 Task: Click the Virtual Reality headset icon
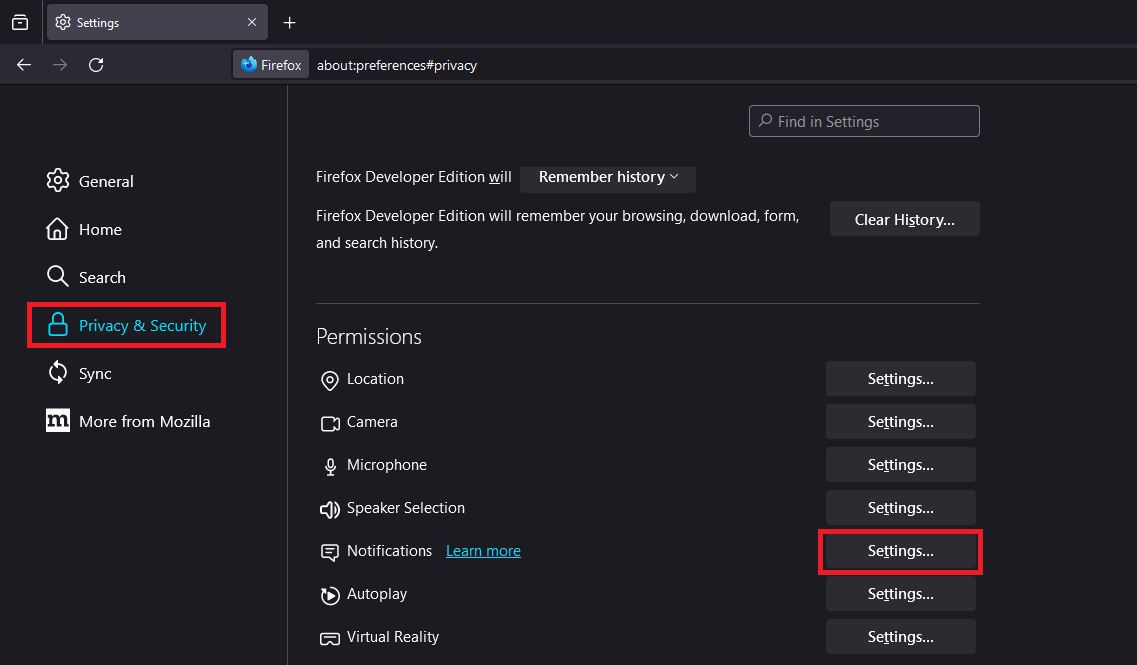330,638
